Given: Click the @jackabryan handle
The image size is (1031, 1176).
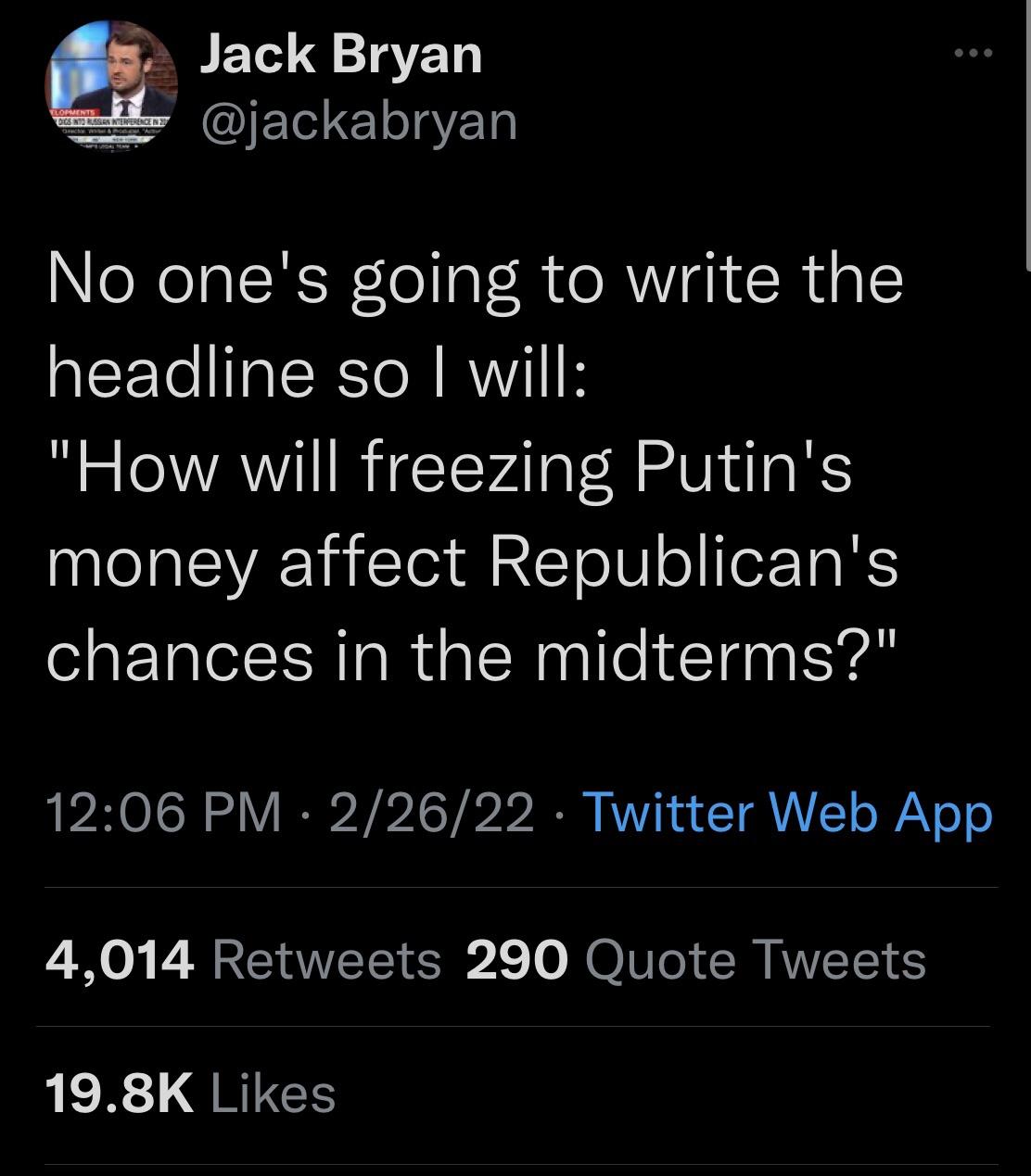Looking at the screenshot, I should click(x=359, y=120).
